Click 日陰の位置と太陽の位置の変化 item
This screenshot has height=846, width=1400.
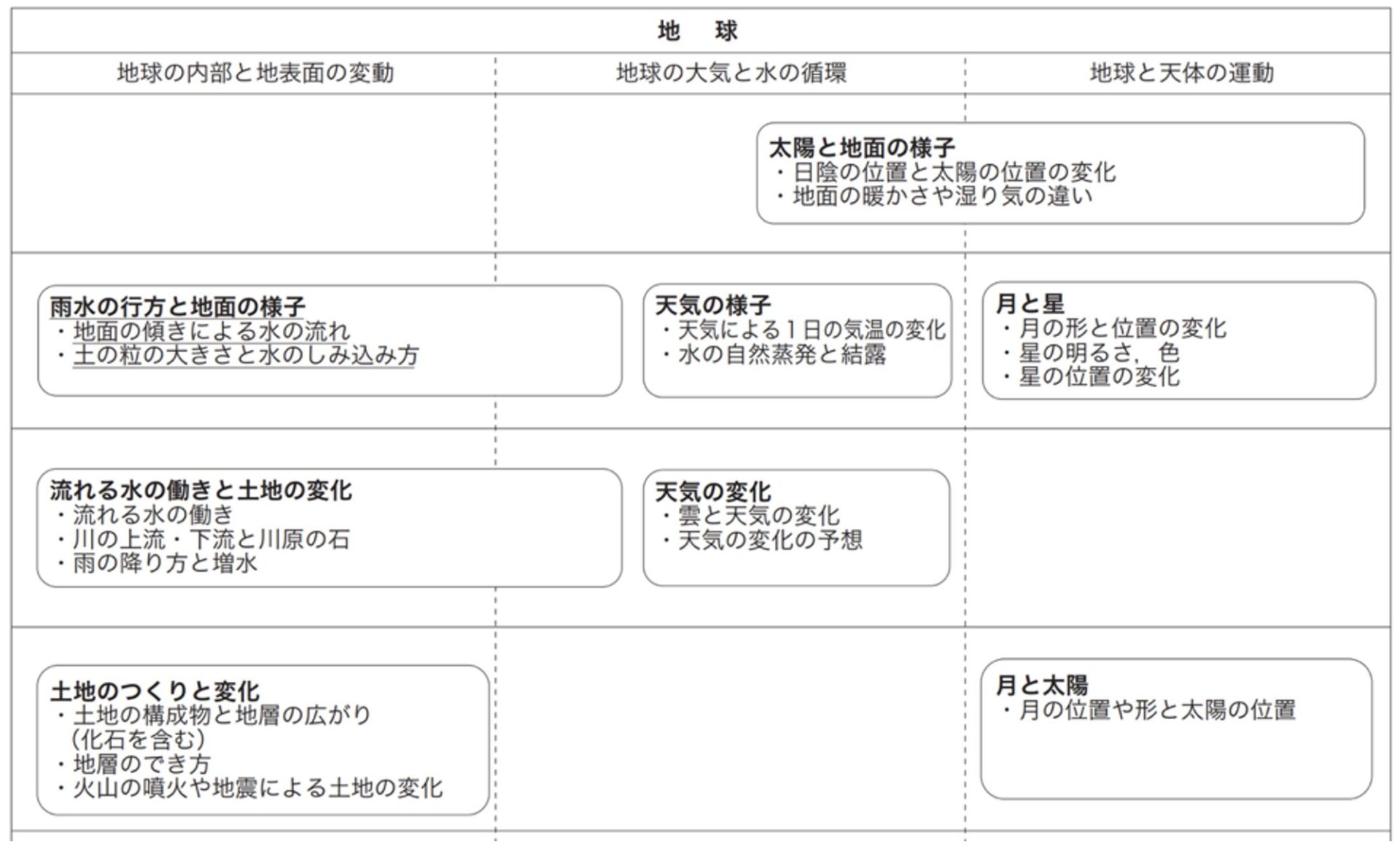pos(954,173)
